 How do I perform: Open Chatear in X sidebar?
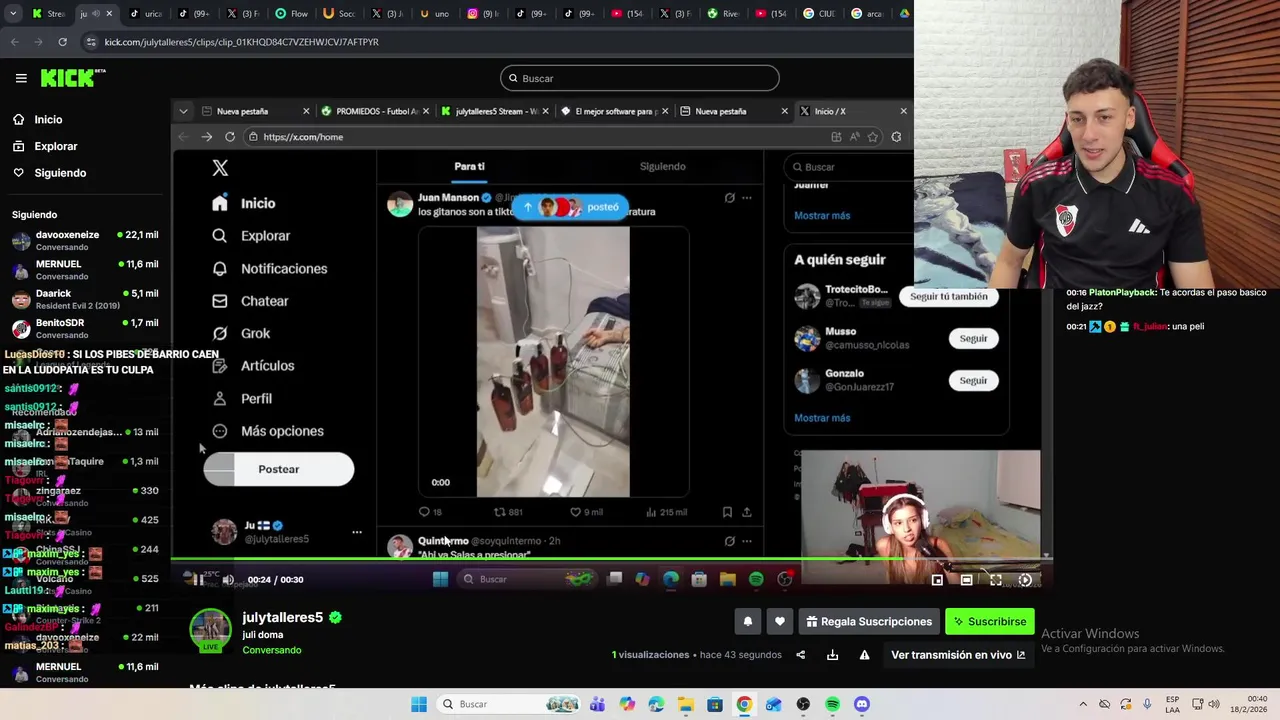251,301
